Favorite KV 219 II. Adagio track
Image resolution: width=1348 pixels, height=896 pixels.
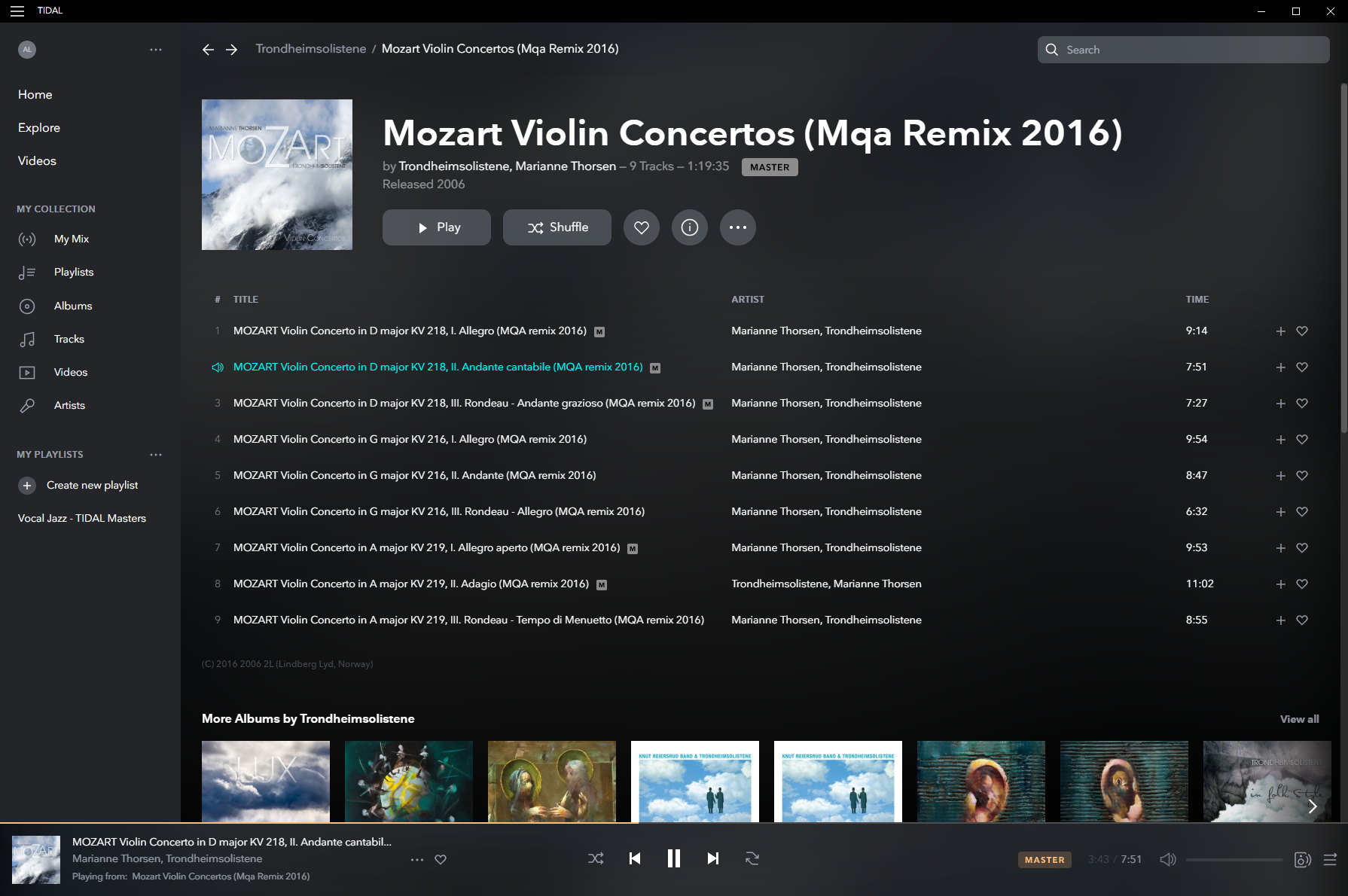point(1302,584)
